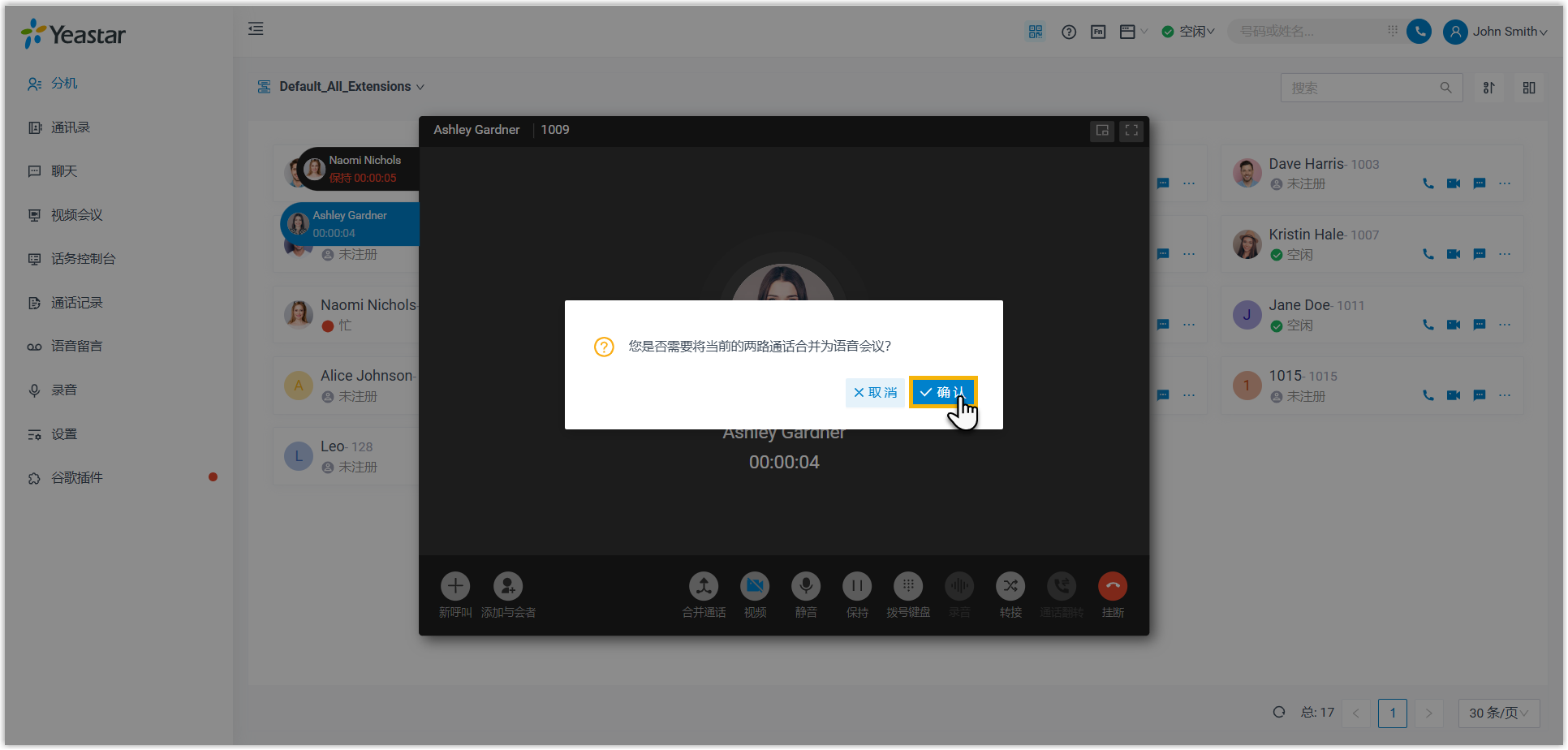Go to Voicemail in sidebar
Image resolution: width=1568 pixels, height=750 pixels.
76,347
